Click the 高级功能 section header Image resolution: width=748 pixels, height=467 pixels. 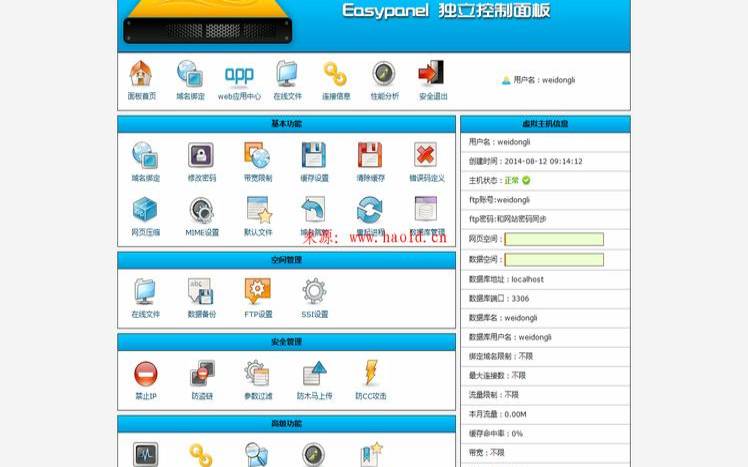click(x=286, y=424)
